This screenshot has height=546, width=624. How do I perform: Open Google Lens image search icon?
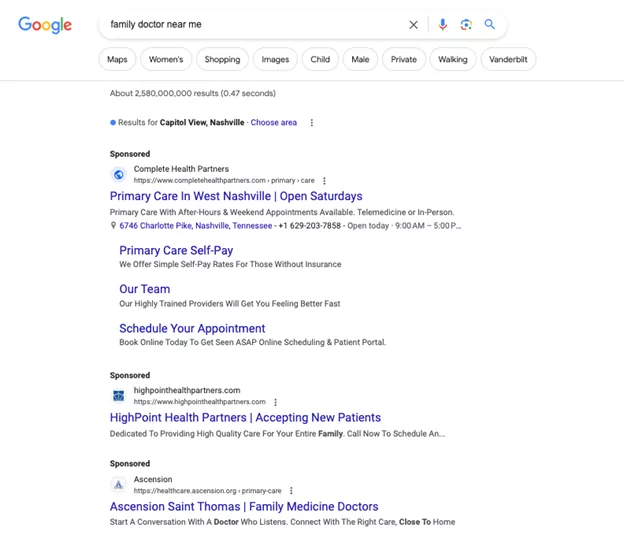tap(466, 25)
